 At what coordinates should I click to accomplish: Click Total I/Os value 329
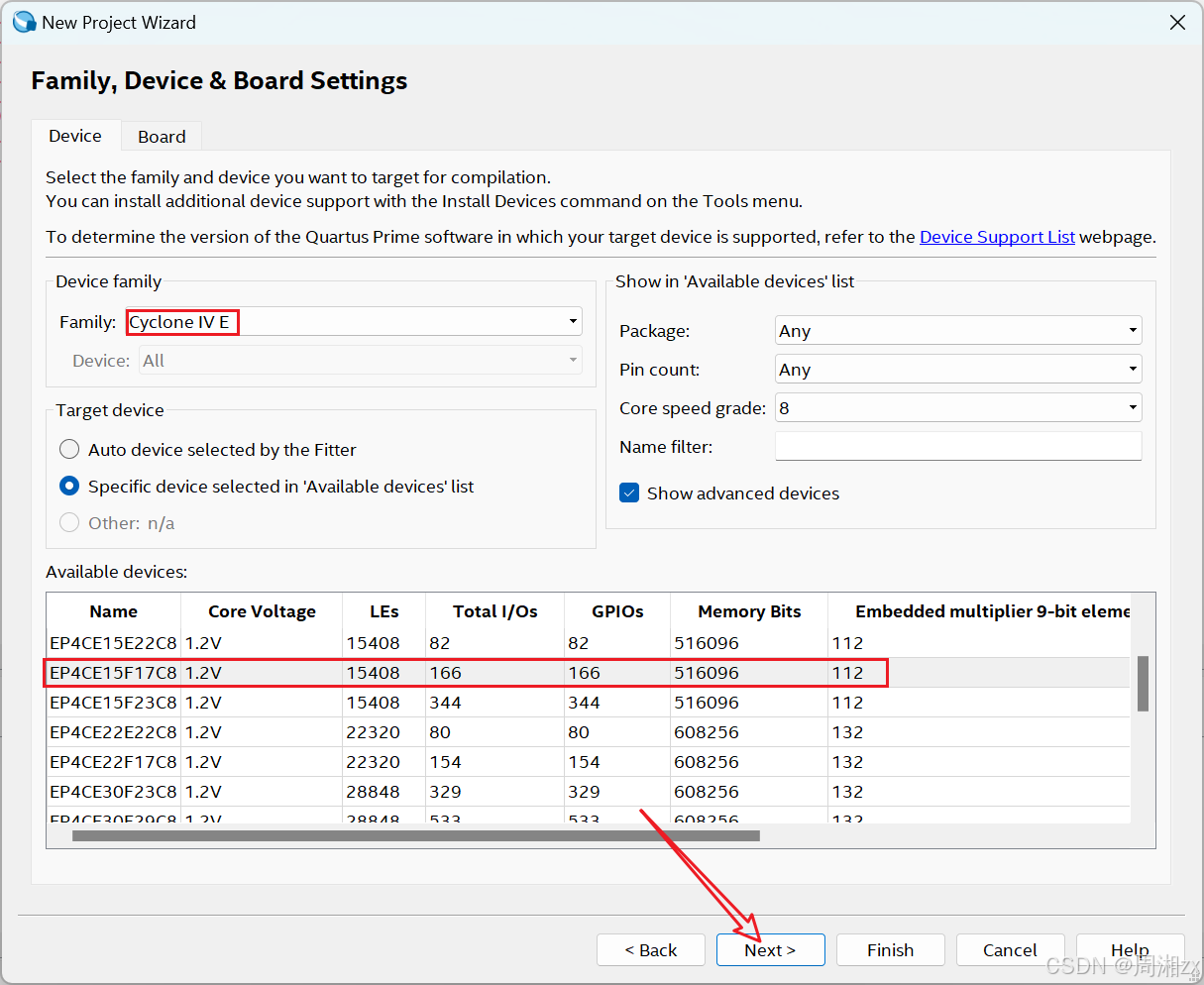tap(446, 792)
